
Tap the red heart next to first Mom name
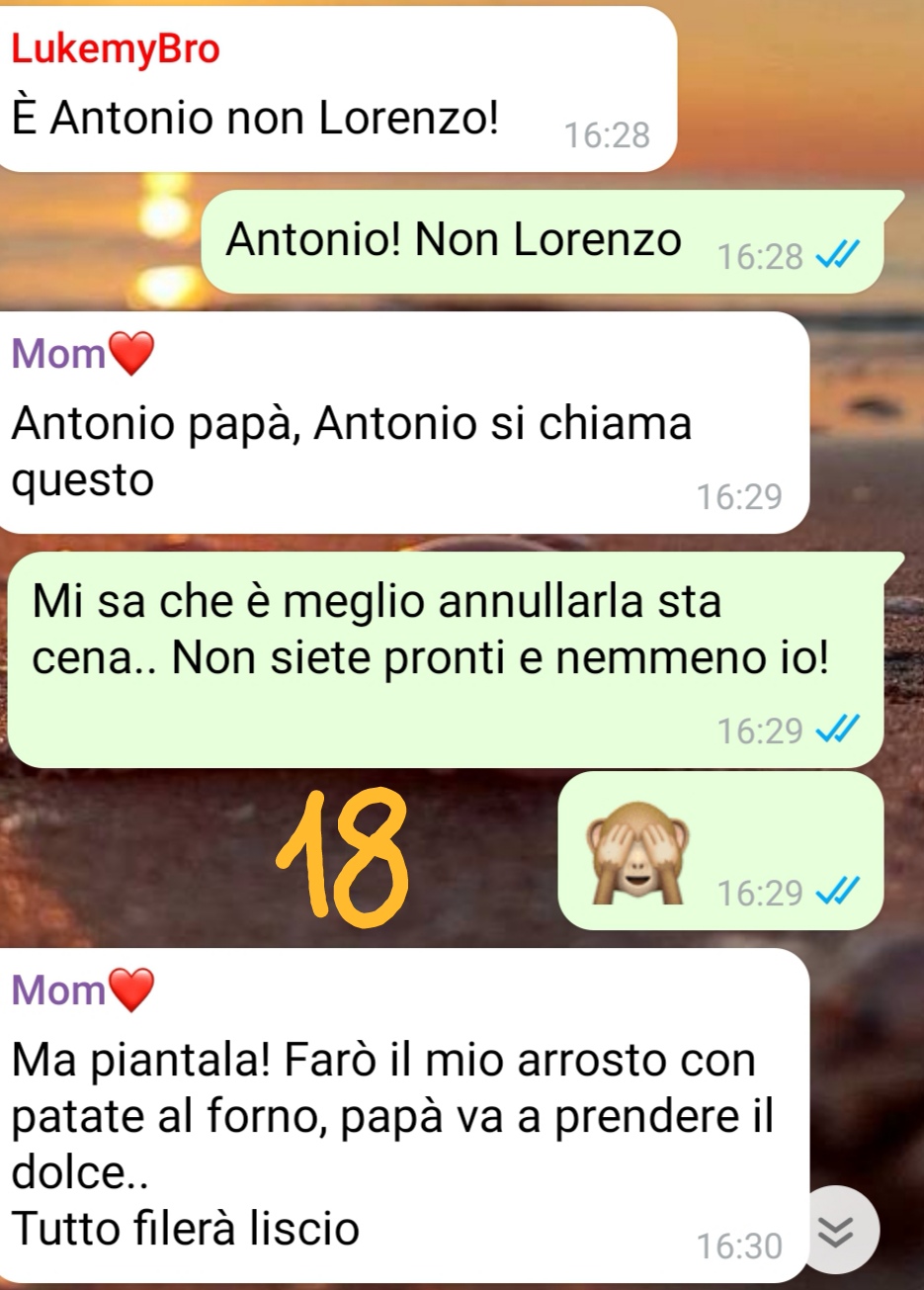[131, 354]
